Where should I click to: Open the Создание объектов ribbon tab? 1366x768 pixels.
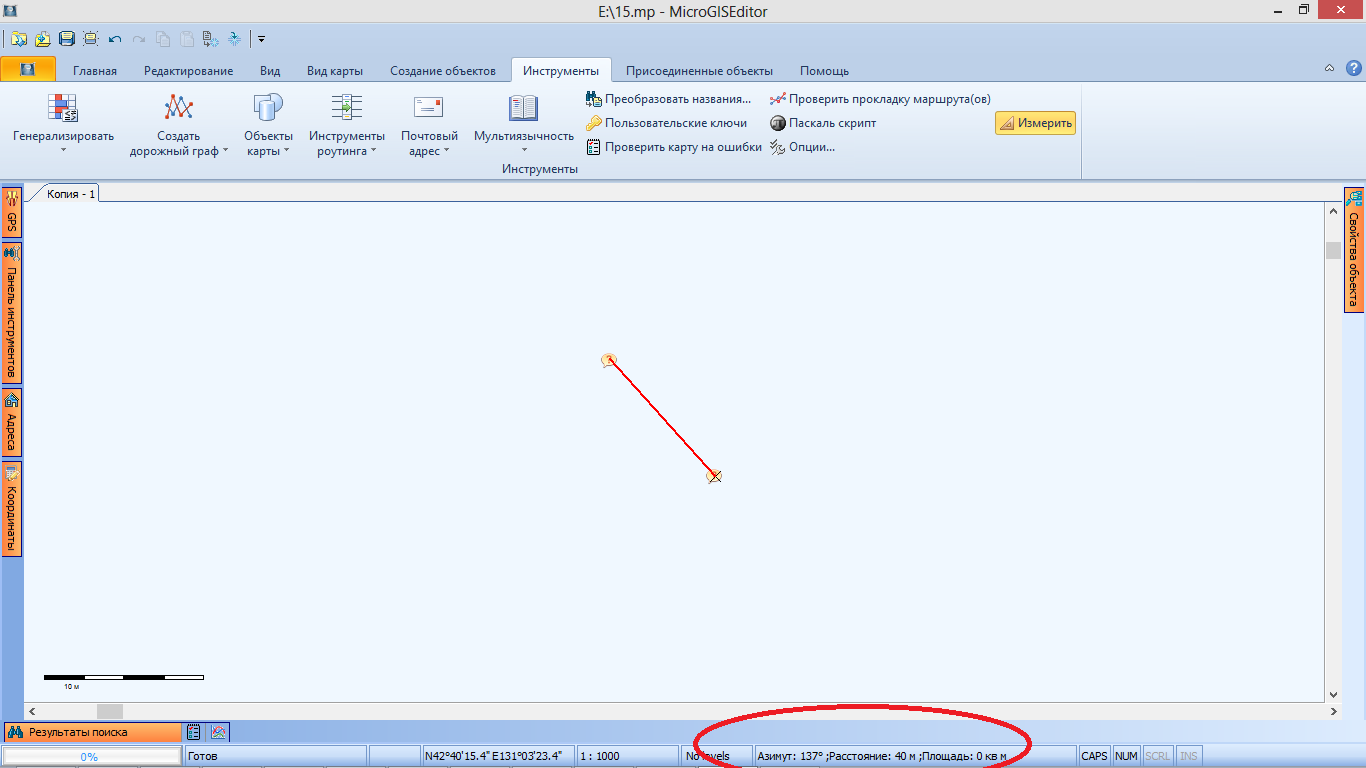point(442,71)
